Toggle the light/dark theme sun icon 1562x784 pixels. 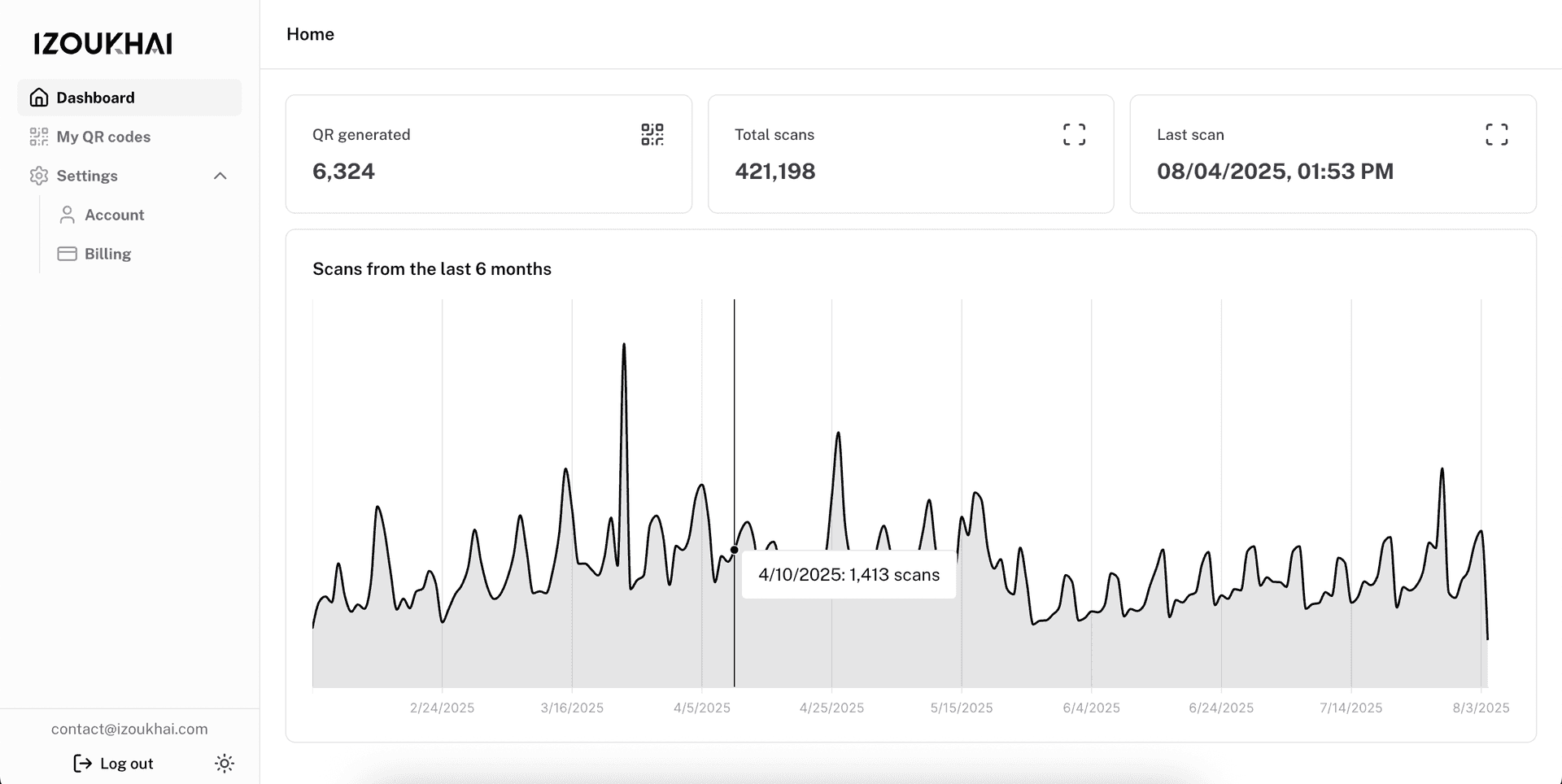point(225,763)
